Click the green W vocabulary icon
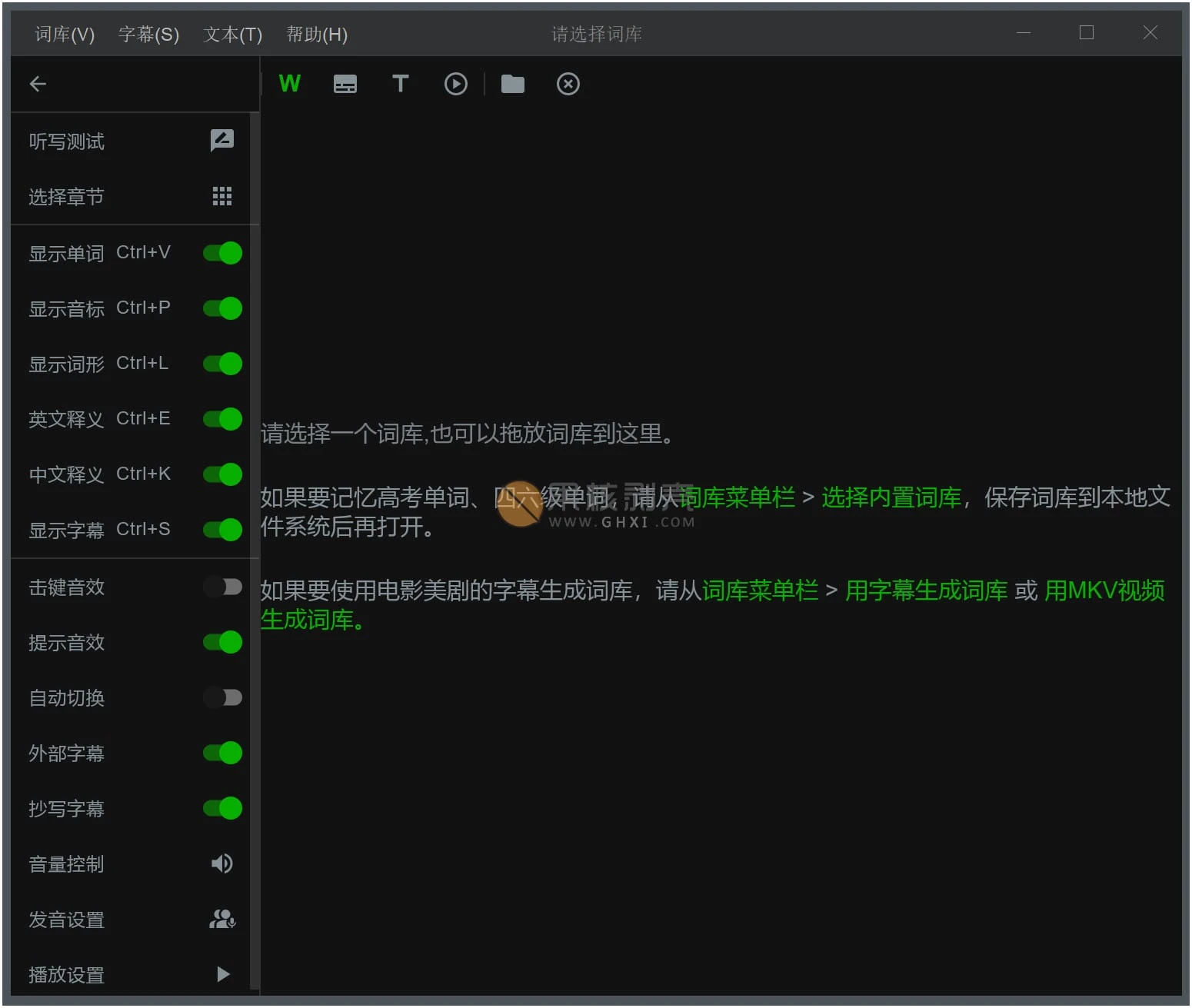Viewport: 1192px width, 1008px height. coord(289,84)
